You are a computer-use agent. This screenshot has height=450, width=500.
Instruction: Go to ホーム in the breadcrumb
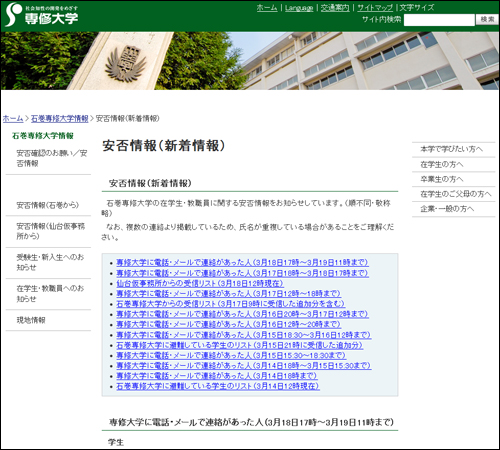(13, 118)
